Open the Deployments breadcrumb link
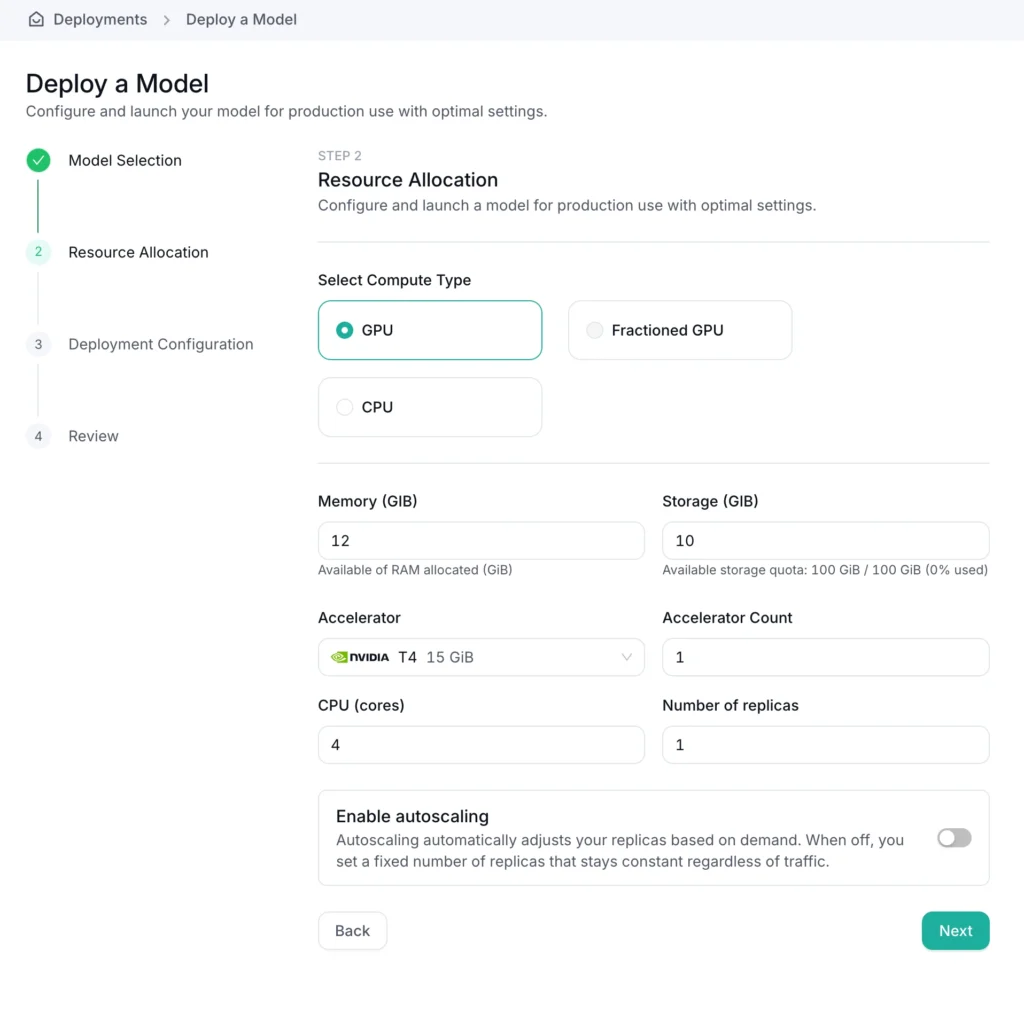Image resolution: width=1024 pixels, height=1013 pixels. click(100, 20)
